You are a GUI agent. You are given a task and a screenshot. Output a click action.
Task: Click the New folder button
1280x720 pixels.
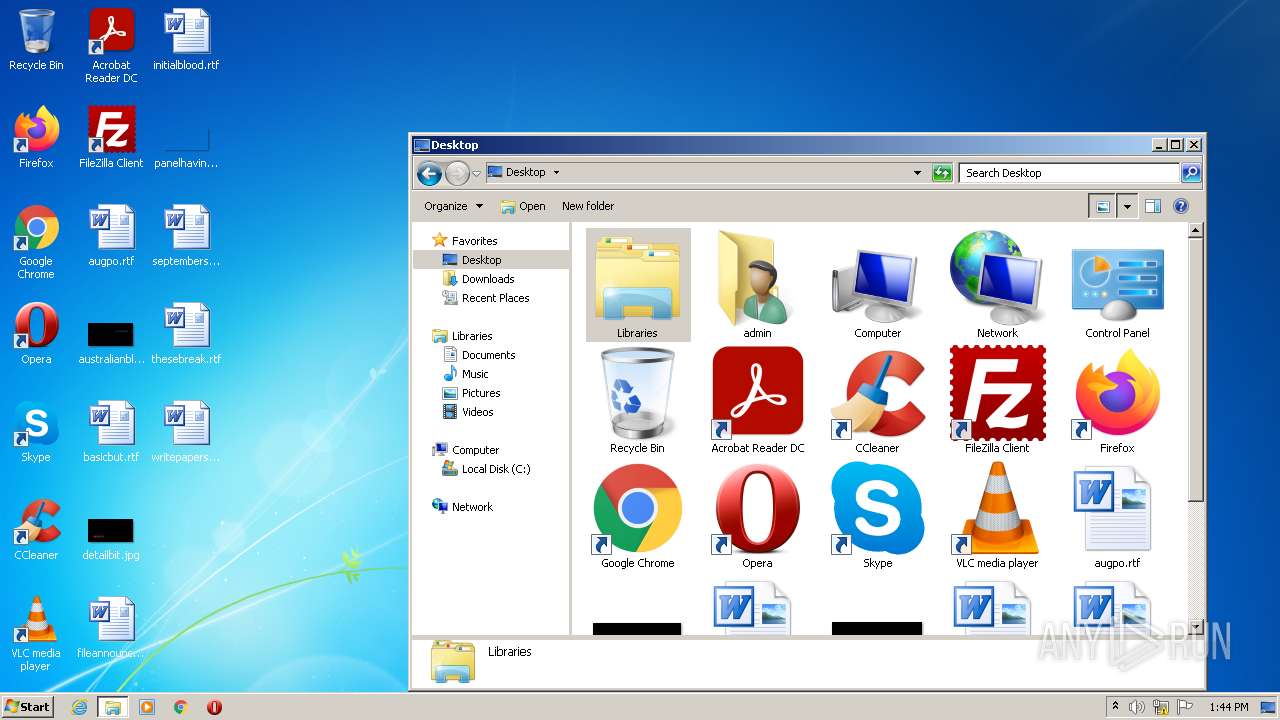588,206
